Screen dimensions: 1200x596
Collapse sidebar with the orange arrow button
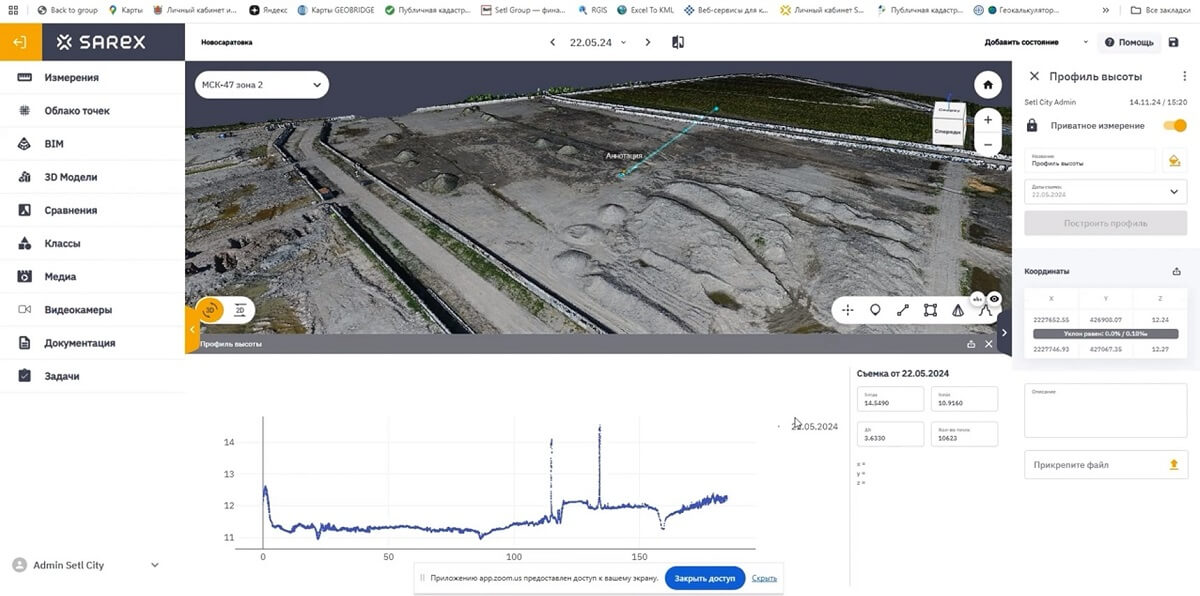(20, 42)
